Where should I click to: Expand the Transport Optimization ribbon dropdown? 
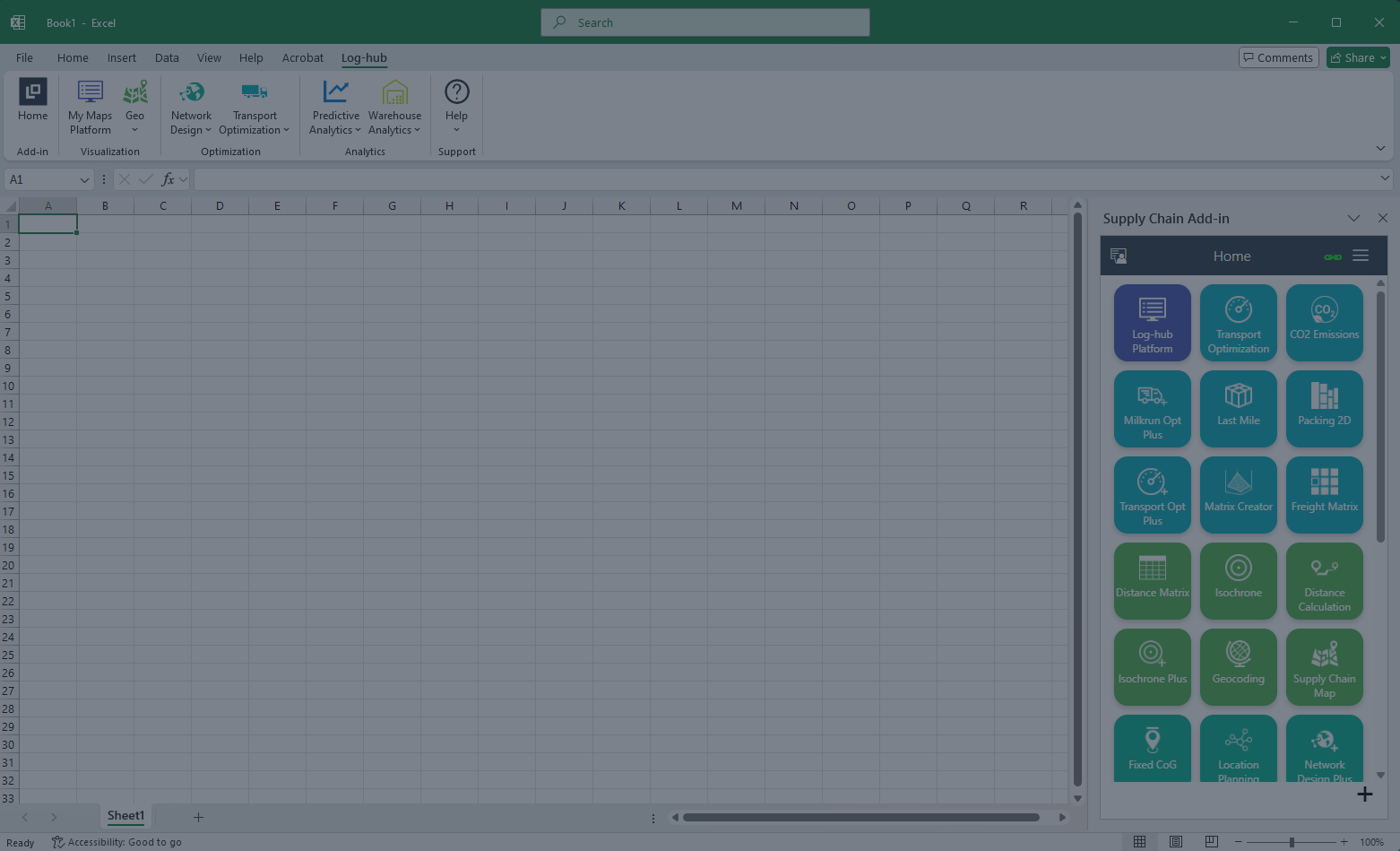pyautogui.click(x=255, y=108)
